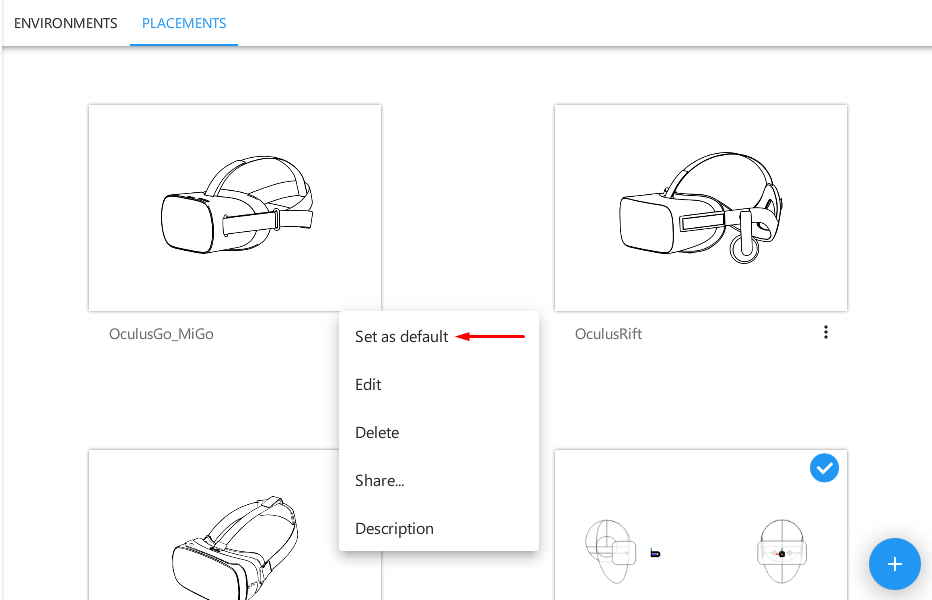Image resolution: width=932 pixels, height=600 pixels.
Task: Open the OculusRift three-dot options menu
Action: coord(826,332)
